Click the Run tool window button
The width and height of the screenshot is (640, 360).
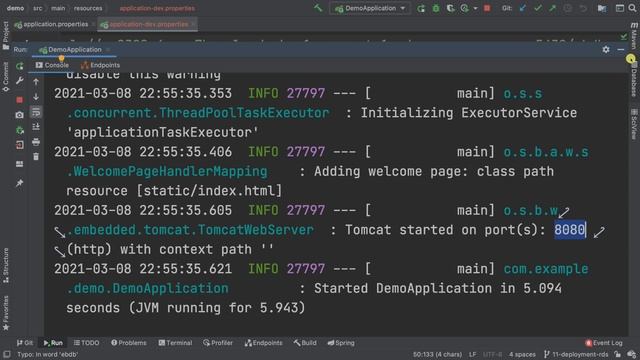(53, 343)
